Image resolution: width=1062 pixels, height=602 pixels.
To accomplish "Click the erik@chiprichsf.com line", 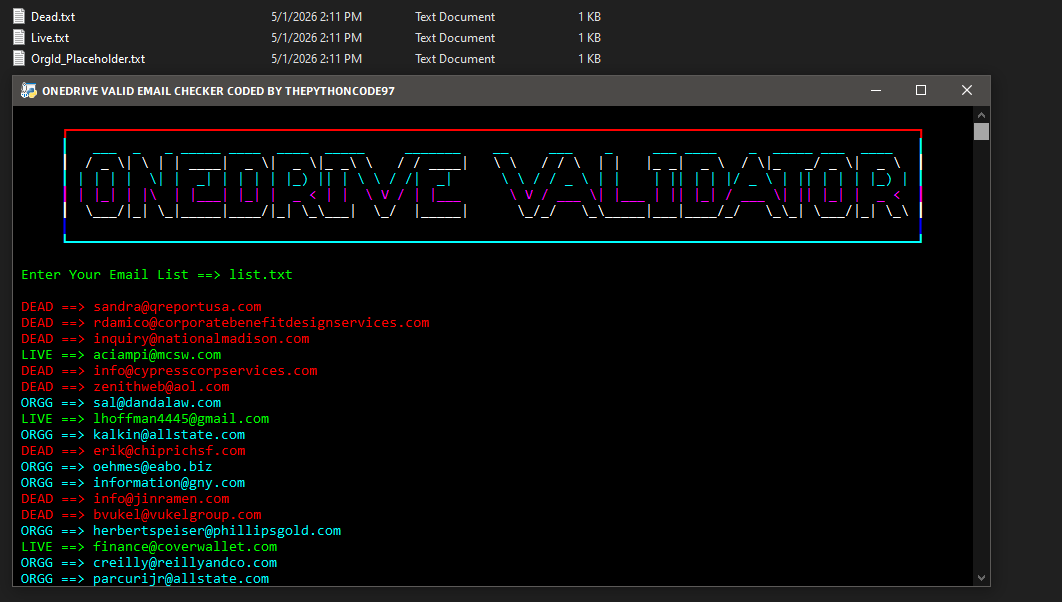I will [x=133, y=450].
